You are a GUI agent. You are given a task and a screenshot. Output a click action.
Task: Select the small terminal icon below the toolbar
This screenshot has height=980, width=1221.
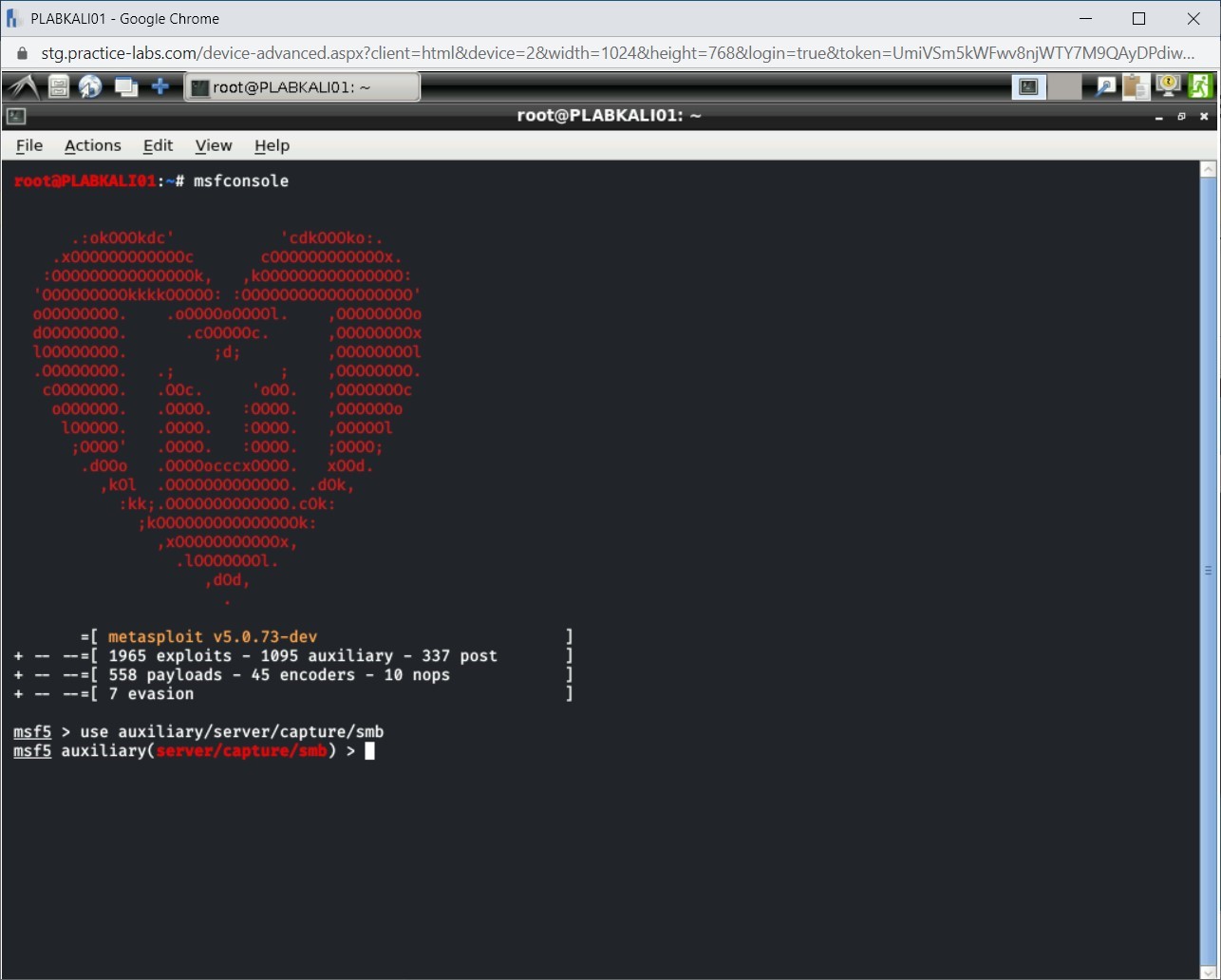point(15,116)
